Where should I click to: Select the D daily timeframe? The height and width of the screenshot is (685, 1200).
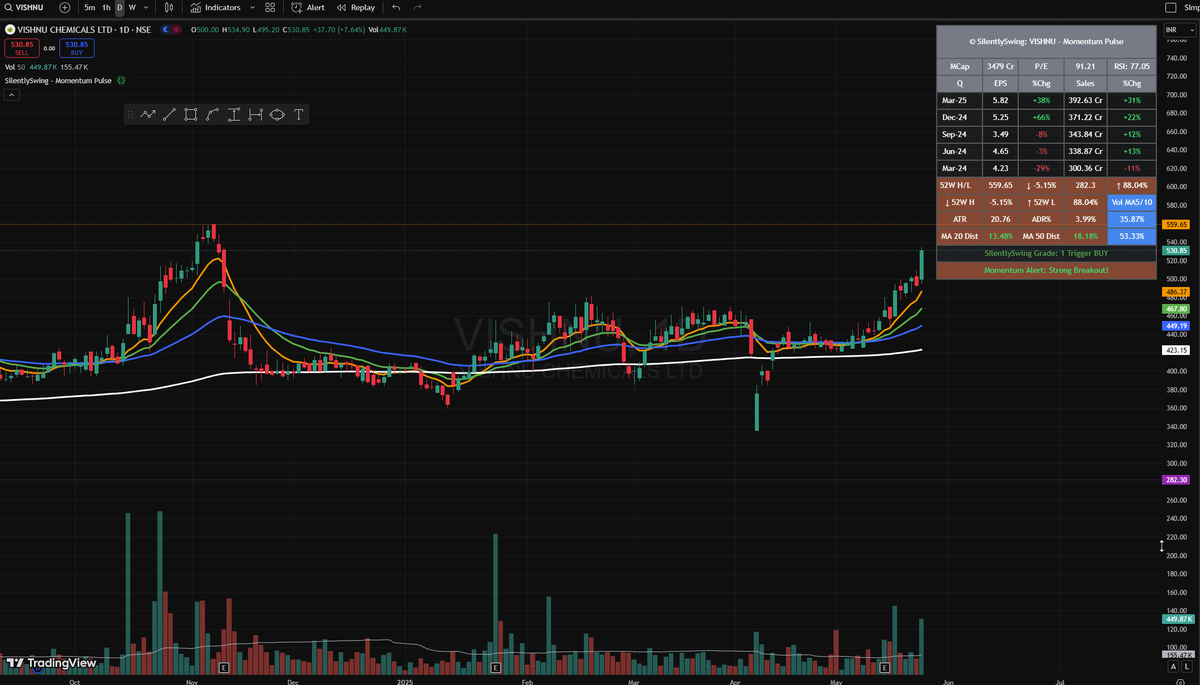(119, 7)
